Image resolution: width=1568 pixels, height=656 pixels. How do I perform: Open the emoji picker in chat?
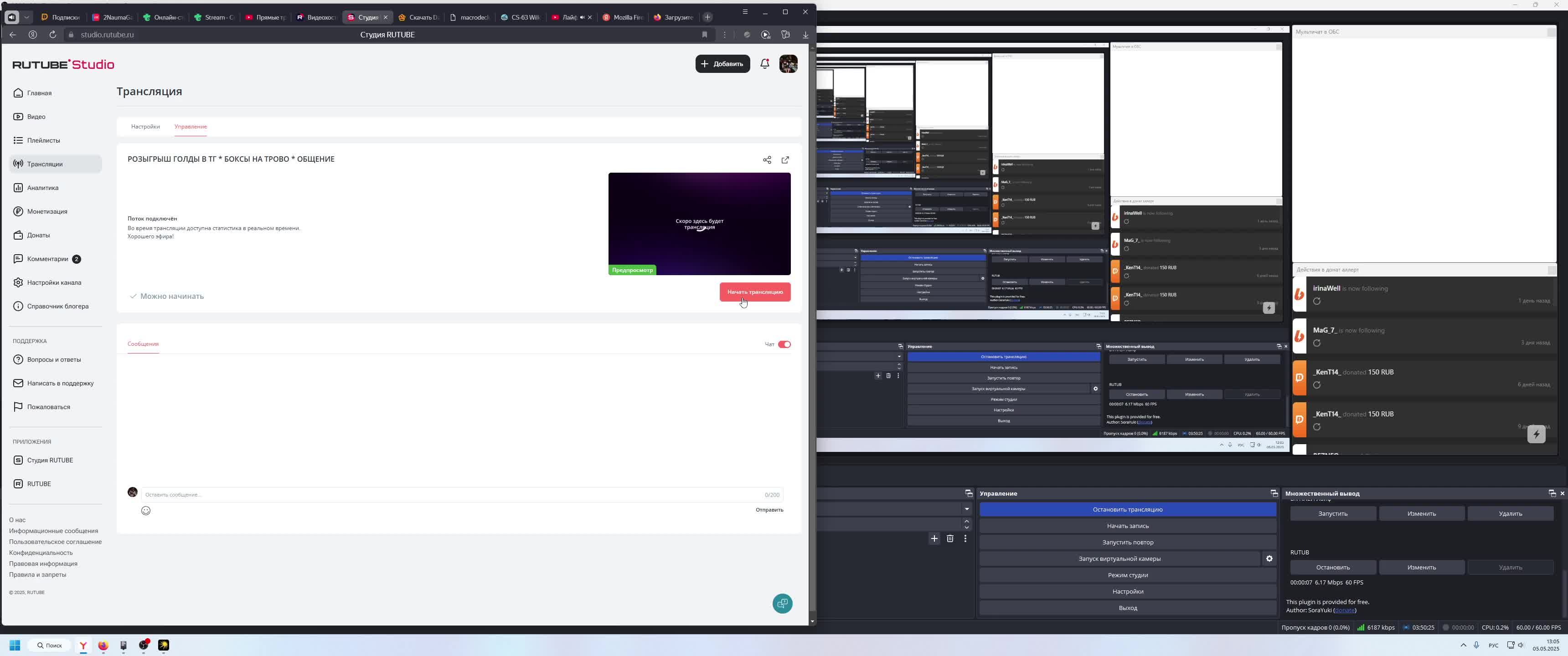coord(146,511)
